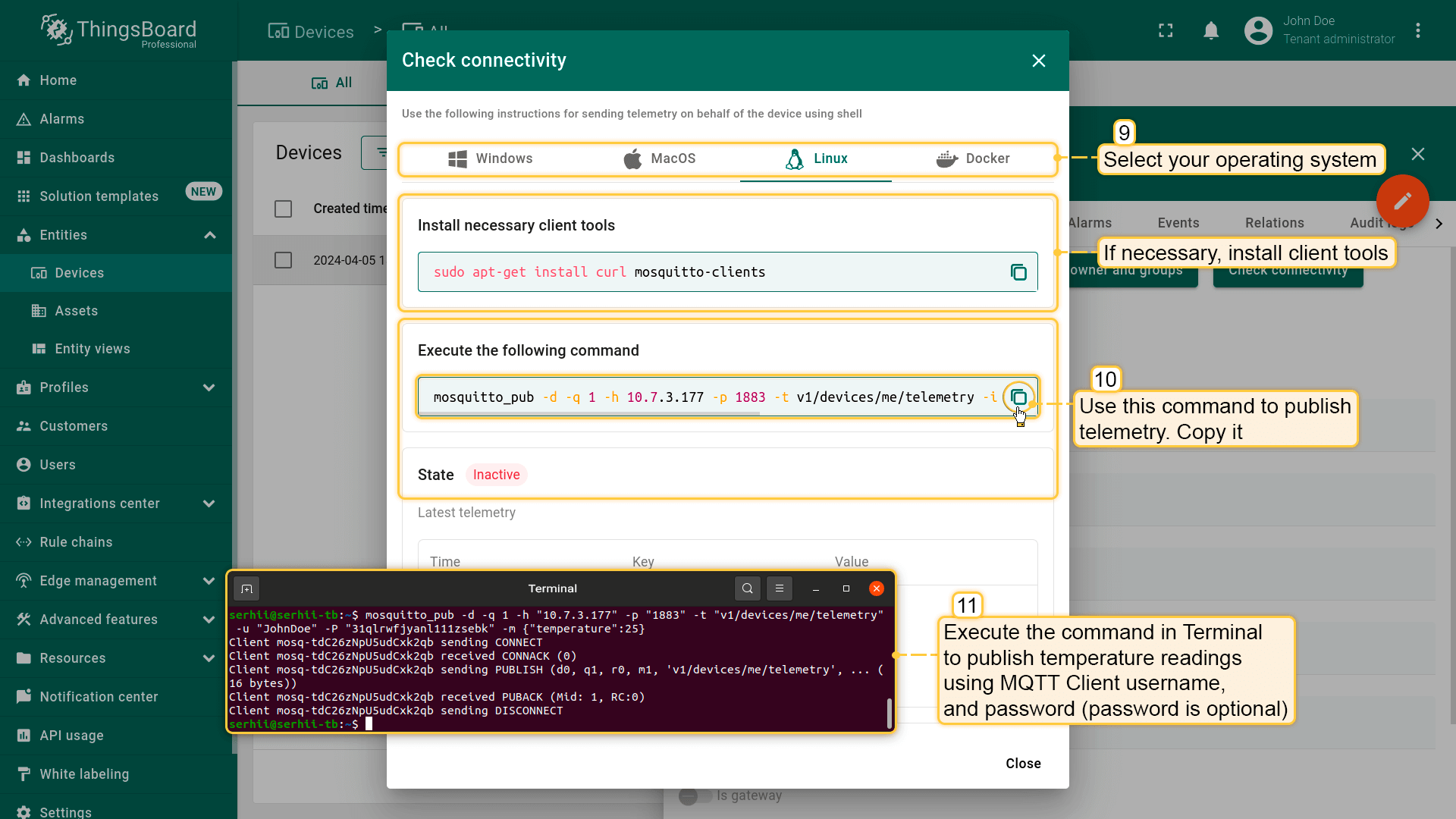
Task: Close the Check connectivity dialog with X
Action: coord(1038,61)
